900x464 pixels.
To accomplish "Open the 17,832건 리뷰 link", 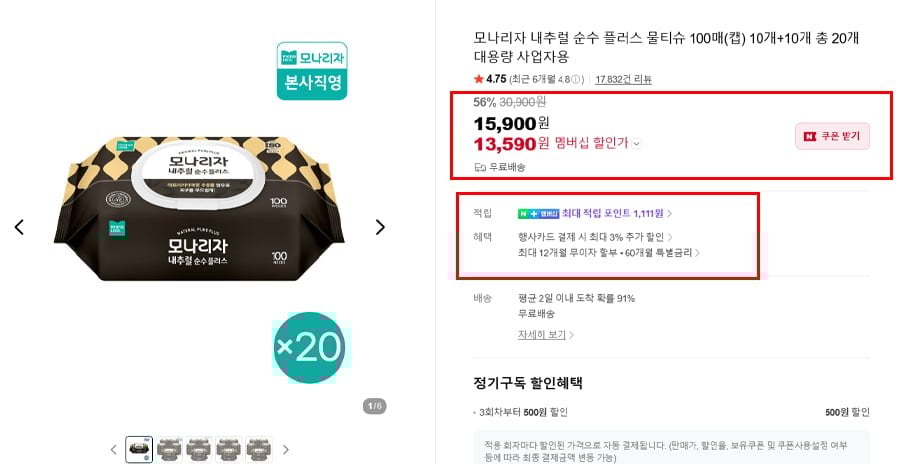I will (623, 79).
